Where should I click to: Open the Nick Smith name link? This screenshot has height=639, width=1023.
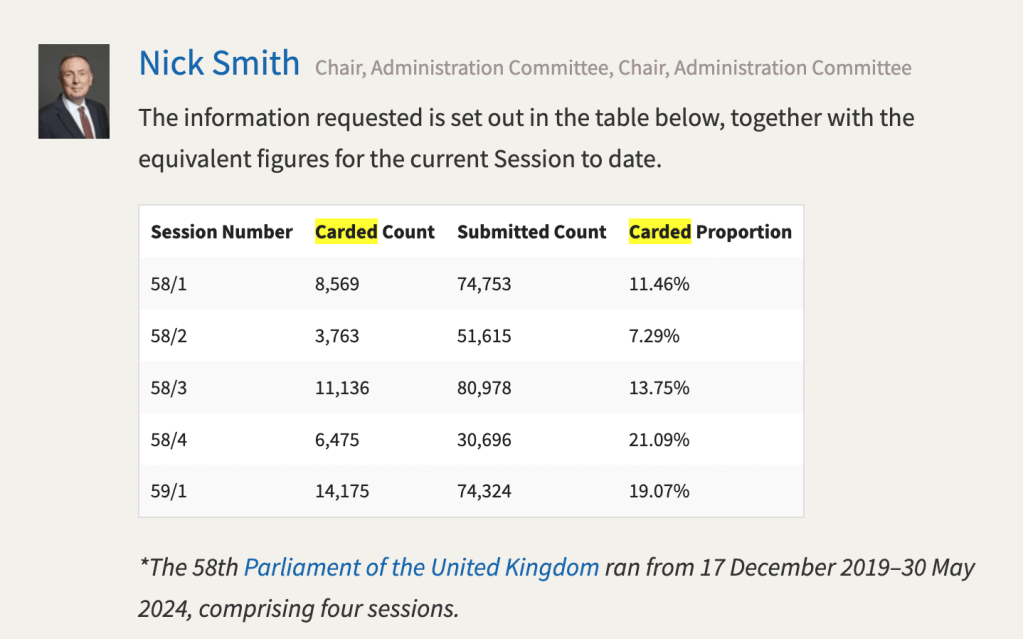(219, 64)
